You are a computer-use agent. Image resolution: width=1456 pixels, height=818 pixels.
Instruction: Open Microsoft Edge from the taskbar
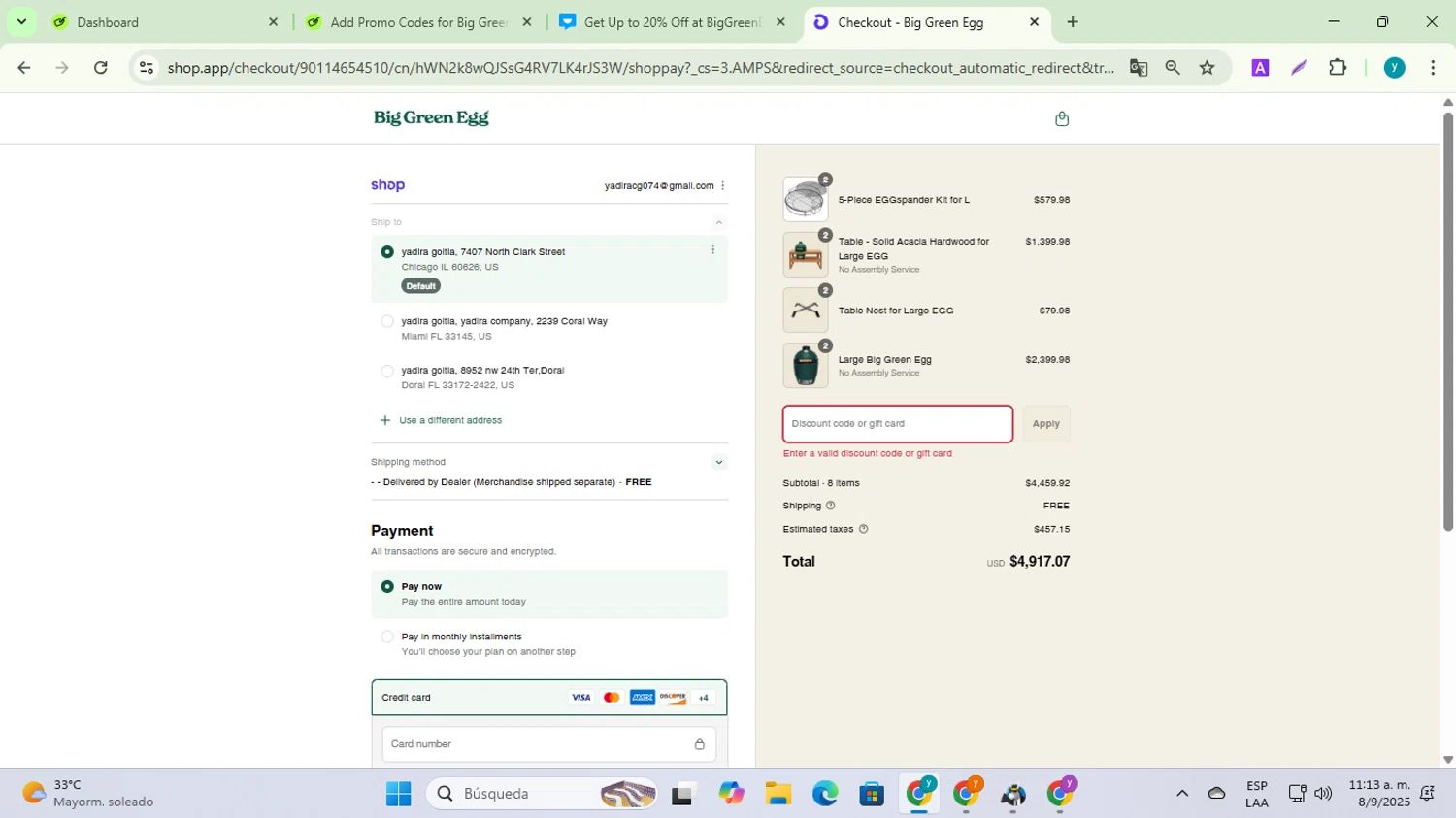(825, 794)
